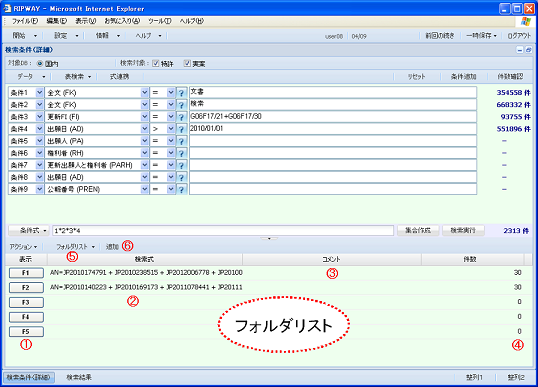Screen dimensions: 538x387
Task: Open the ツール(T) menu
Action: pos(160,21)
